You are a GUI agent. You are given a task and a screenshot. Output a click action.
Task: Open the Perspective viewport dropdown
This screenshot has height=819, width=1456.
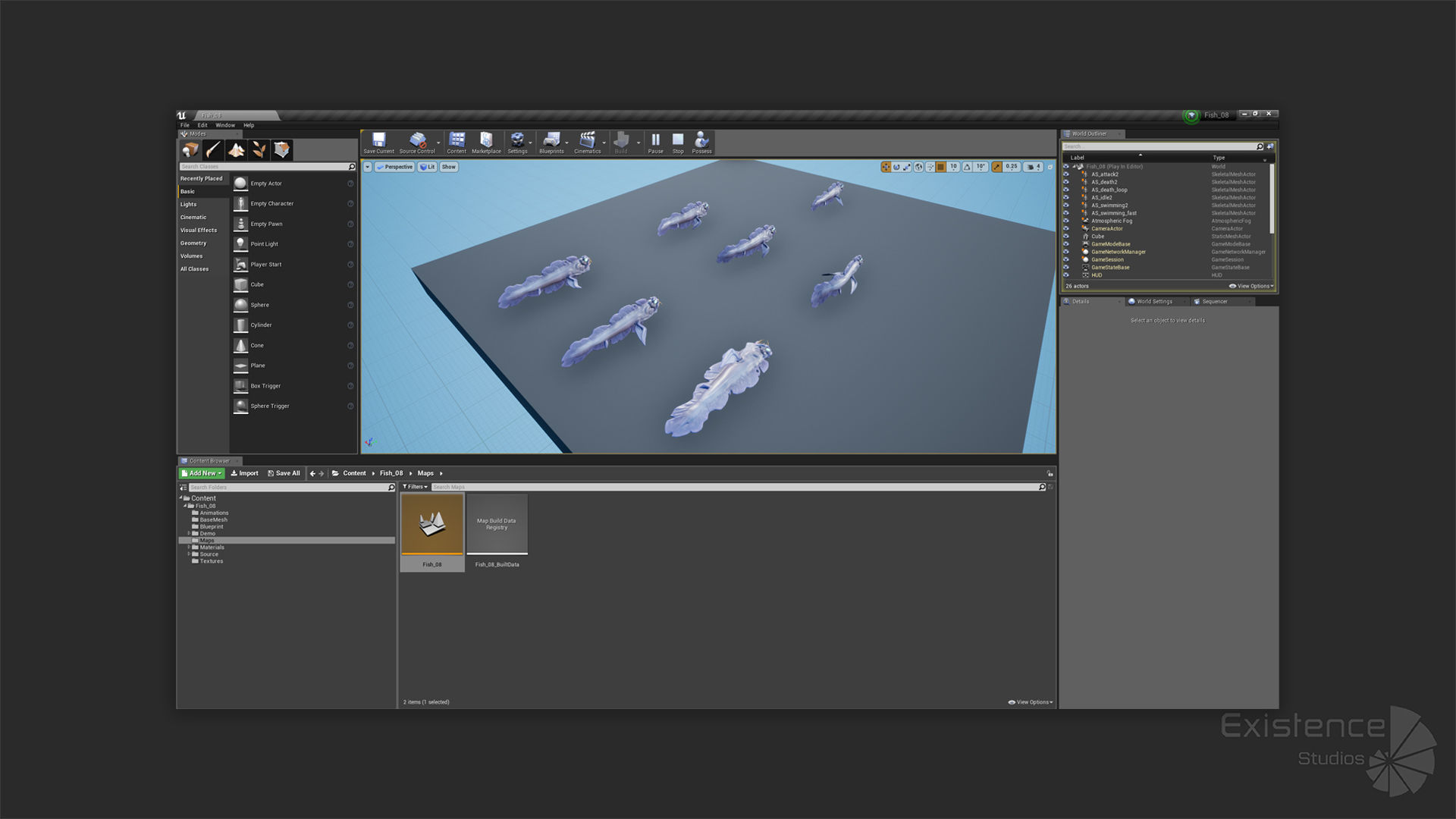(x=394, y=167)
